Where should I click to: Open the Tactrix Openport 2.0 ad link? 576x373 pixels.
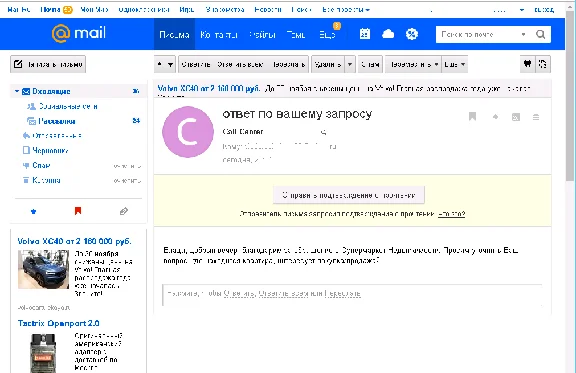point(58,323)
